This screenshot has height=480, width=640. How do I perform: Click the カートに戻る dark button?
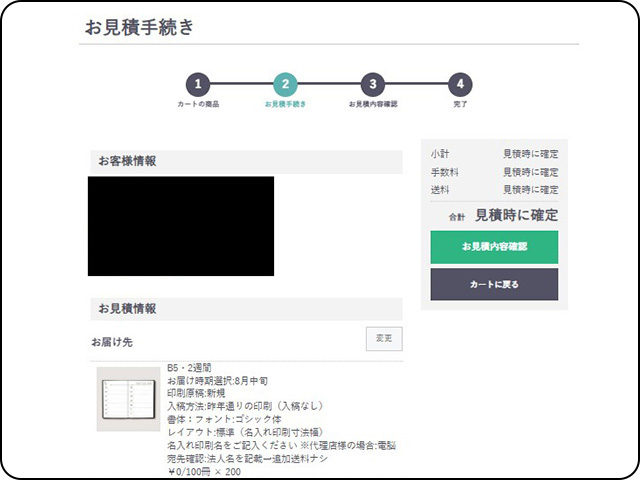494,284
